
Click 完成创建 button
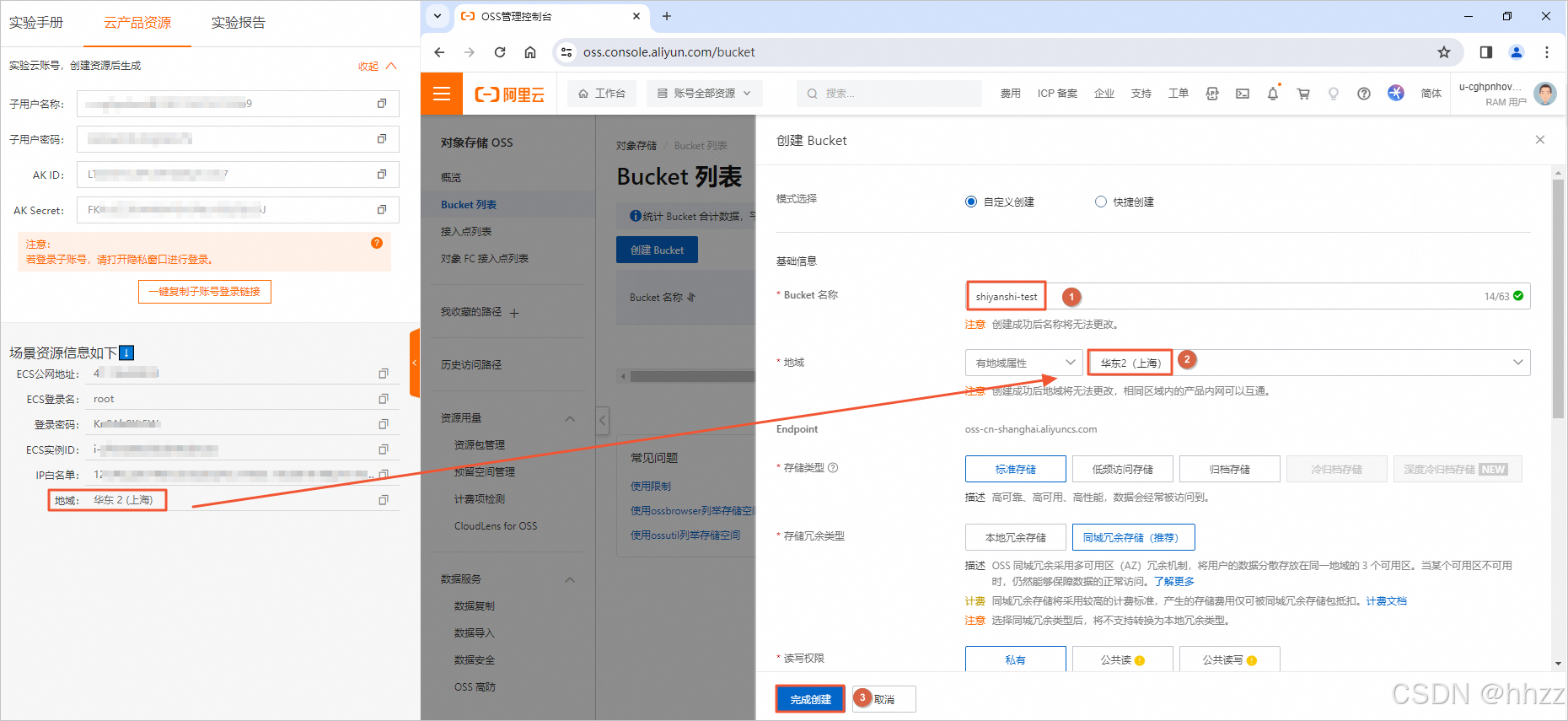pyautogui.click(x=810, y=699)
